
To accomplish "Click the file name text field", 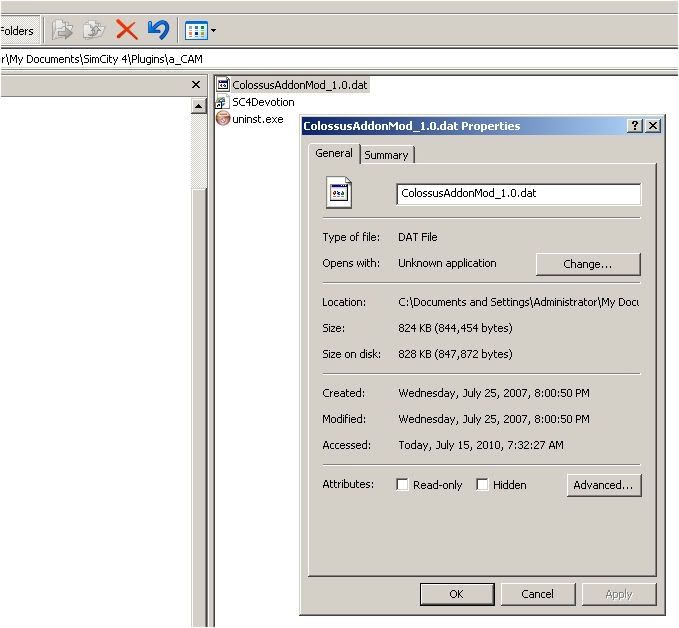I will [x=518, y=194].
